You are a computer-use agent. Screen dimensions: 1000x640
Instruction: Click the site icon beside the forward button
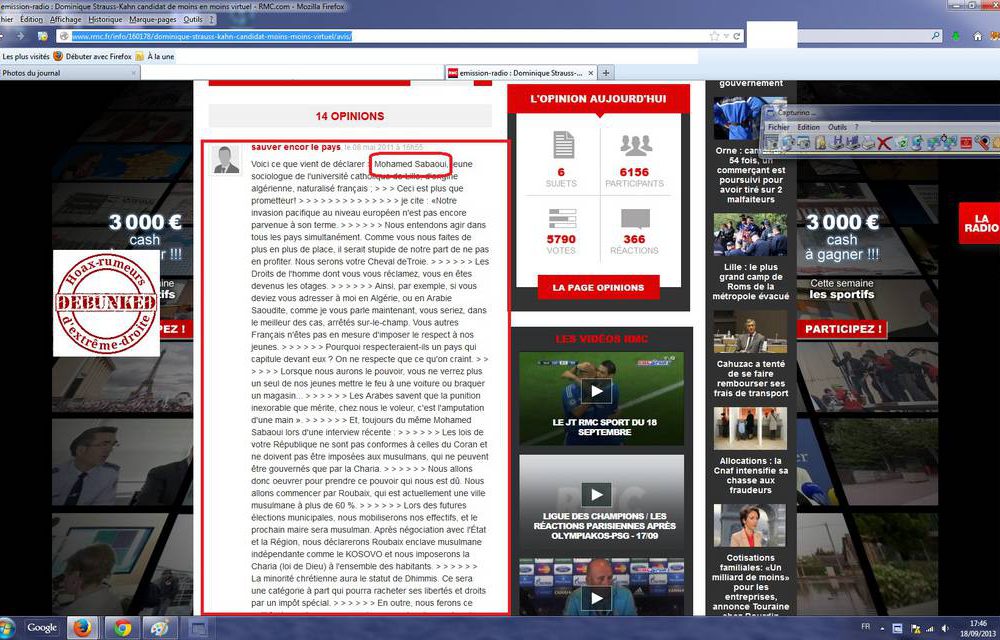coord(42,36)
